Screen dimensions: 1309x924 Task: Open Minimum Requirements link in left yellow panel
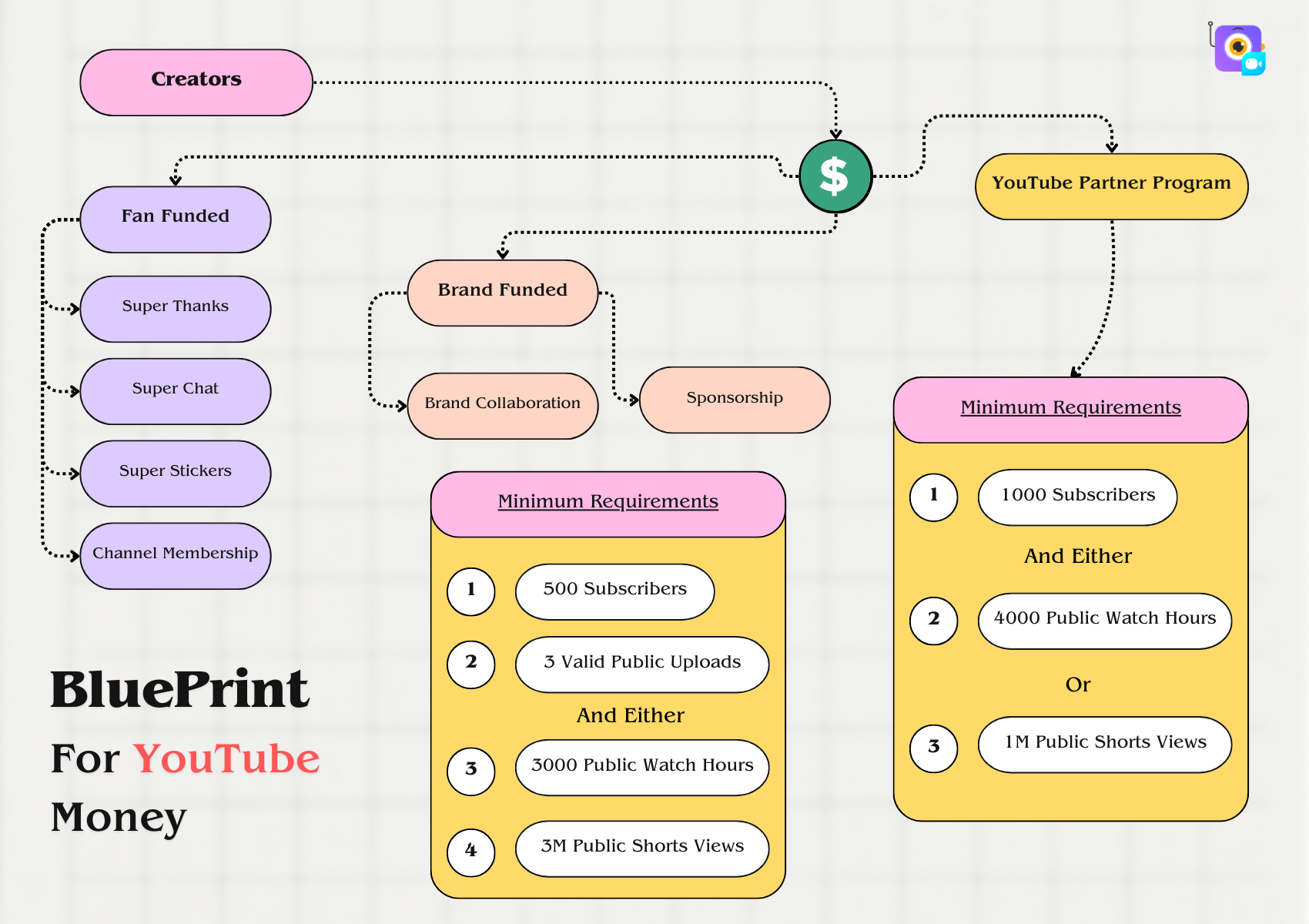[x=608, y=501]
